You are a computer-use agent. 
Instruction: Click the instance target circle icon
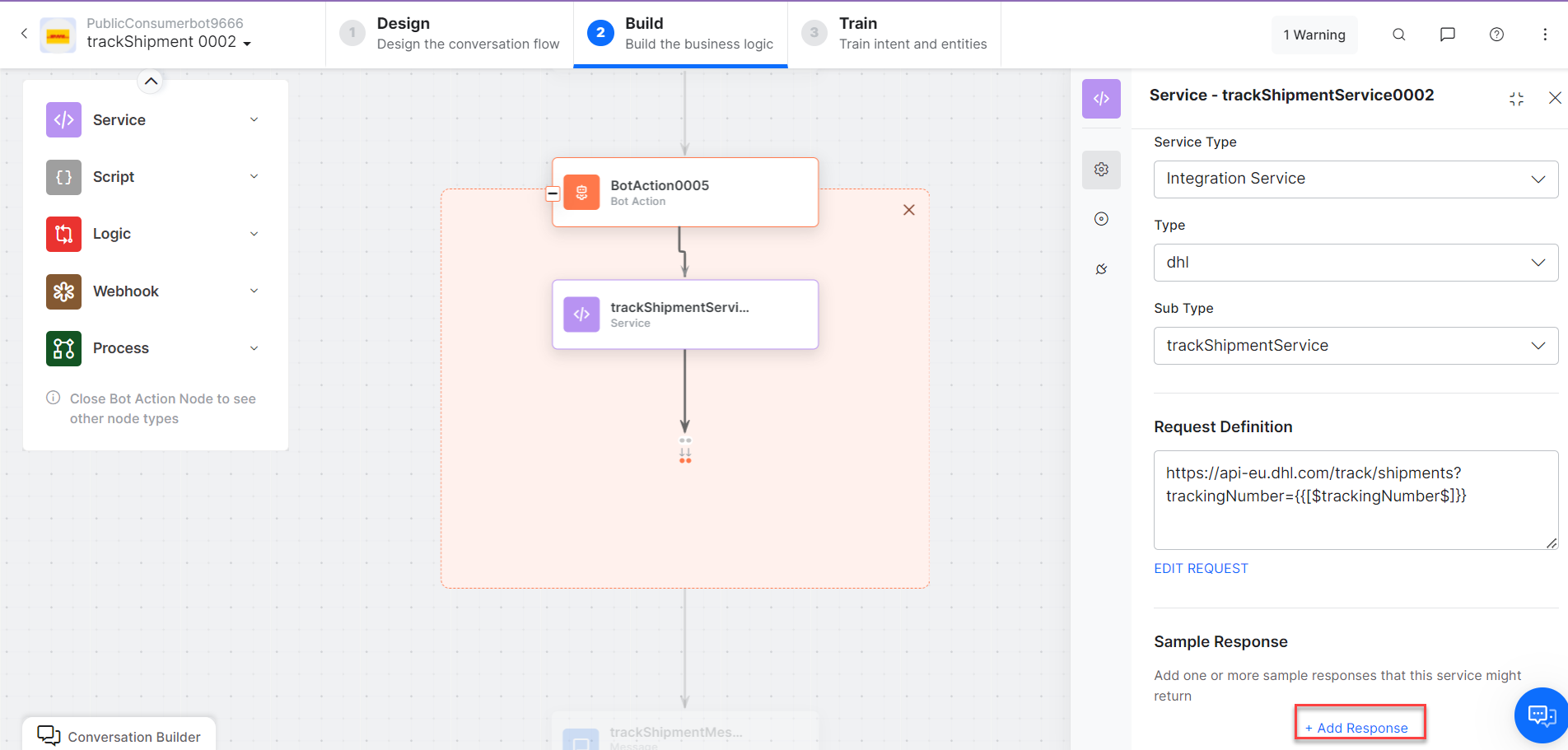tap(1101, 219)
